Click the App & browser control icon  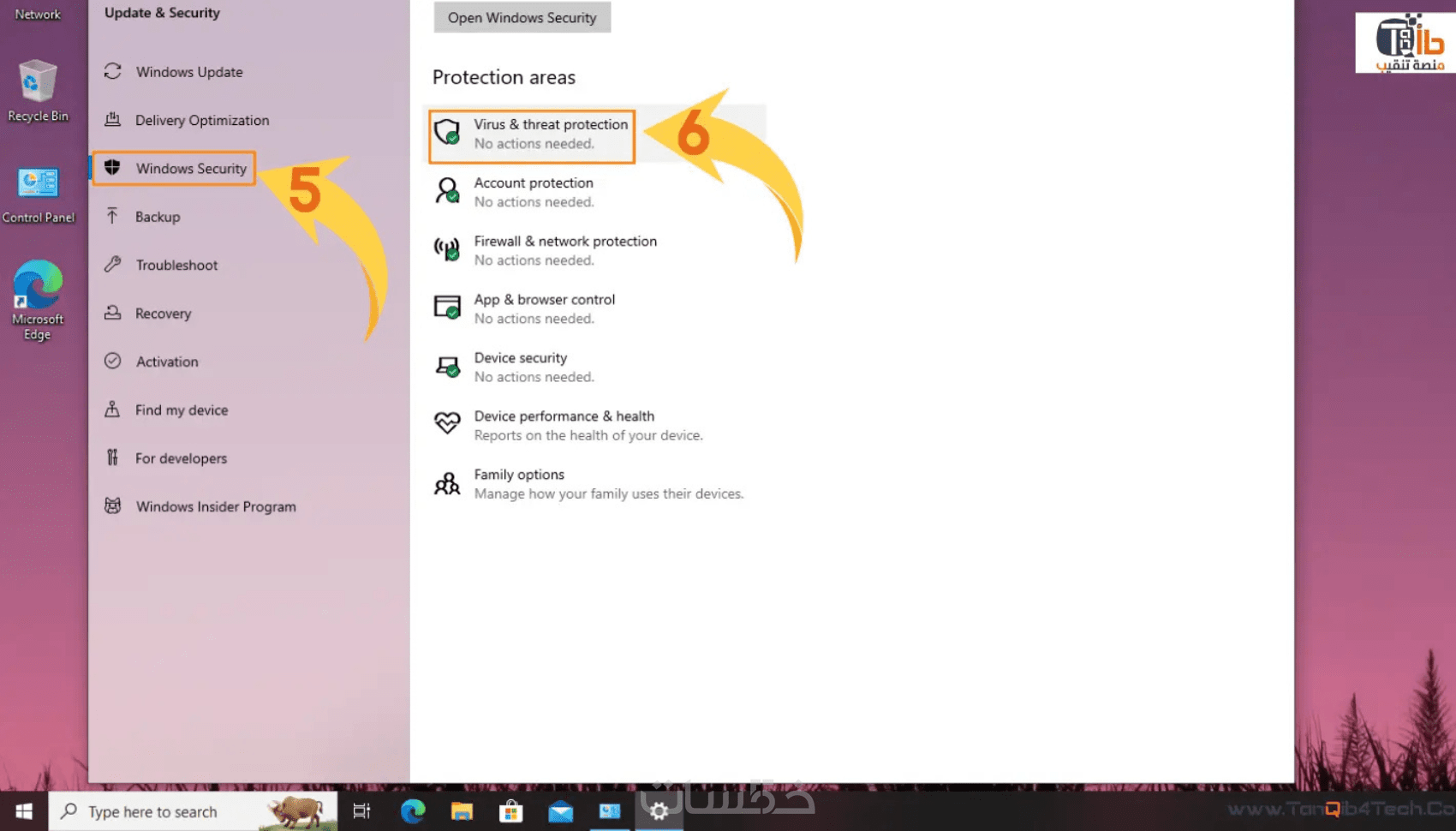coord(447,307)
